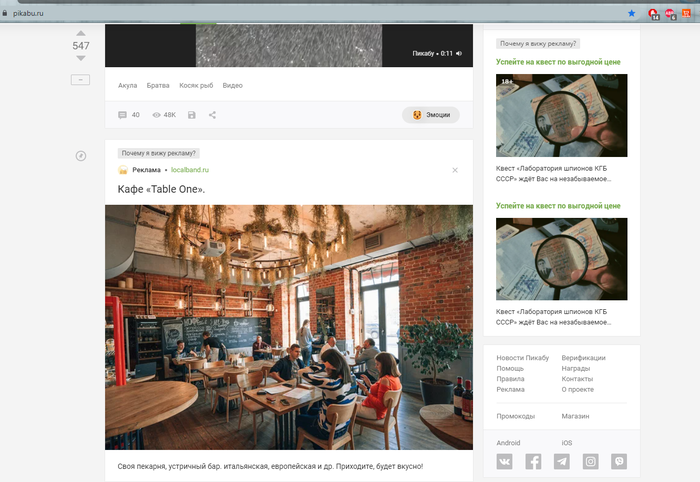Open Реклама footer link
This screenshot has height=482, width=700.
click(510, 389)
